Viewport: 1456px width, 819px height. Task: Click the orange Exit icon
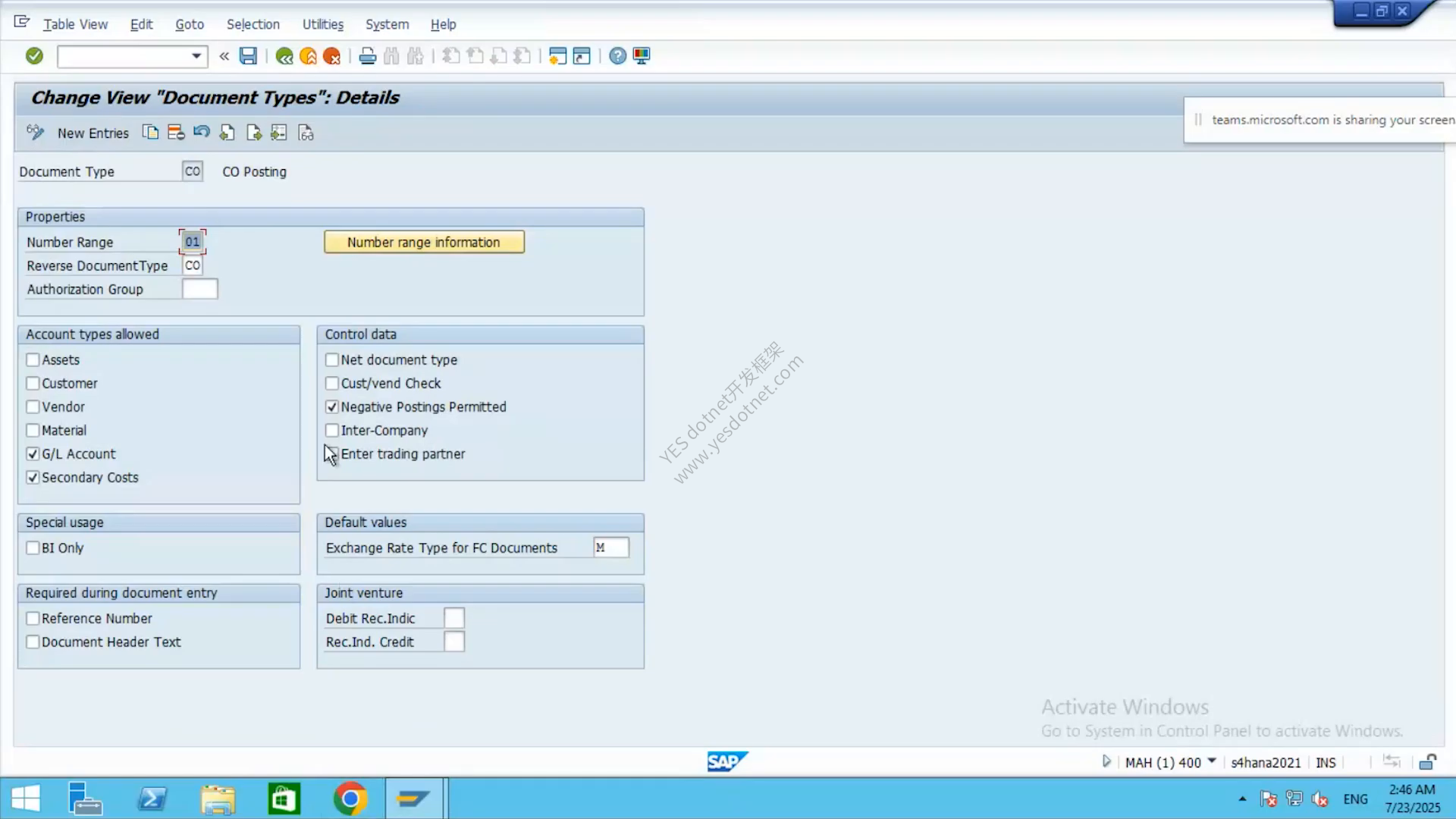308,56
